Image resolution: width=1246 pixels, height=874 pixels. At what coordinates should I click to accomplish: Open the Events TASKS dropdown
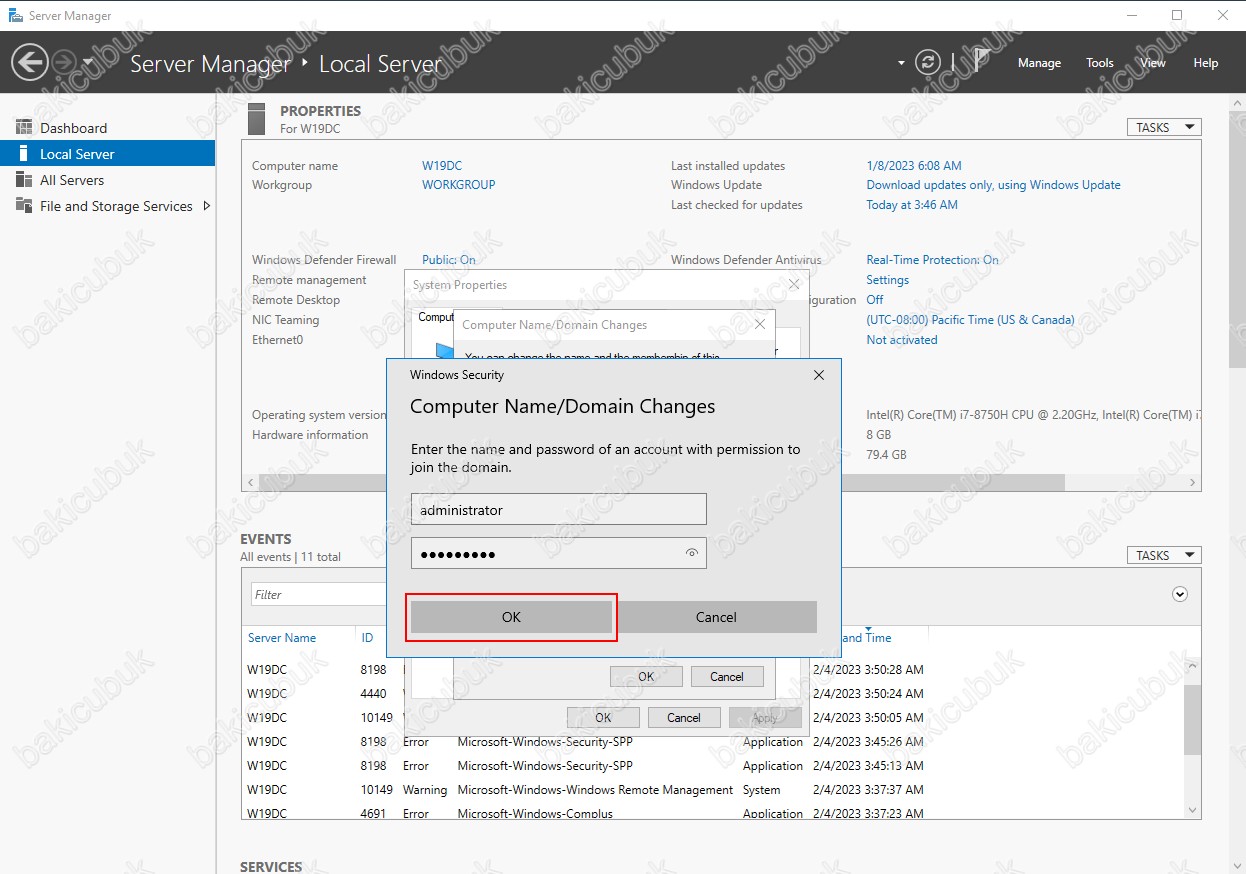(x=1163, y=555)
